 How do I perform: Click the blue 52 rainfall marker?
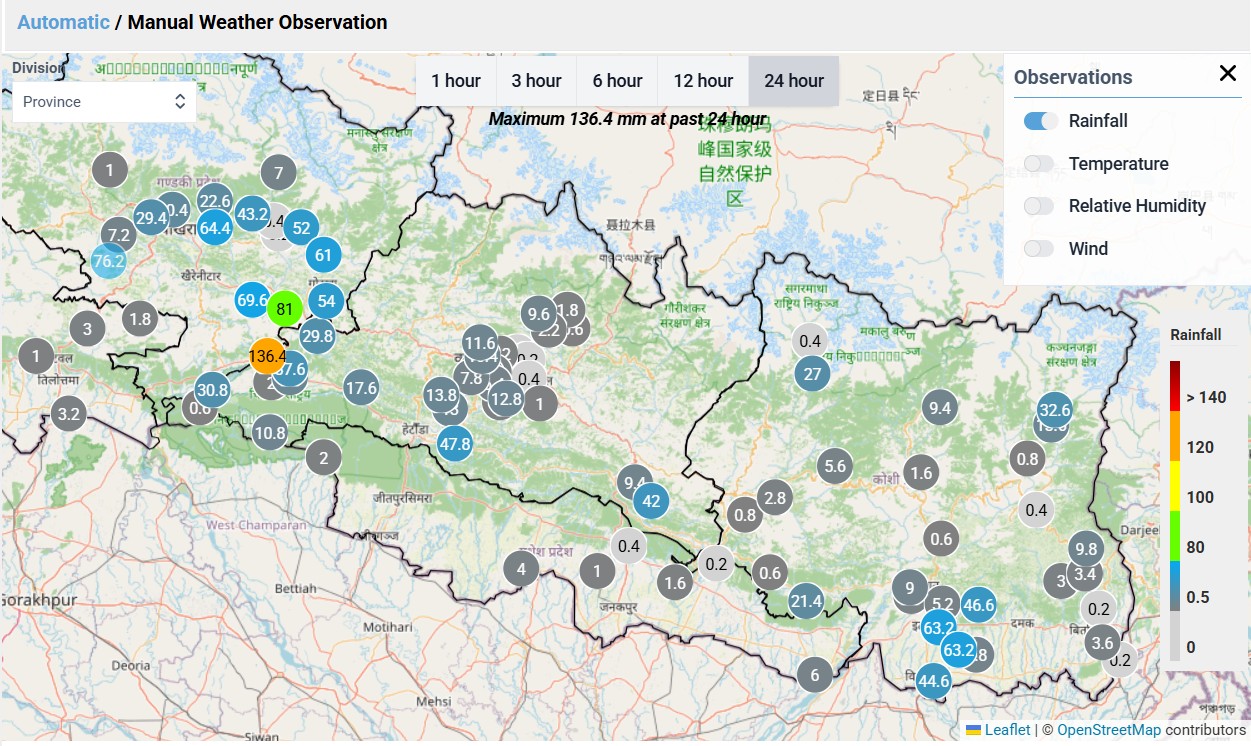coord(301,228)
